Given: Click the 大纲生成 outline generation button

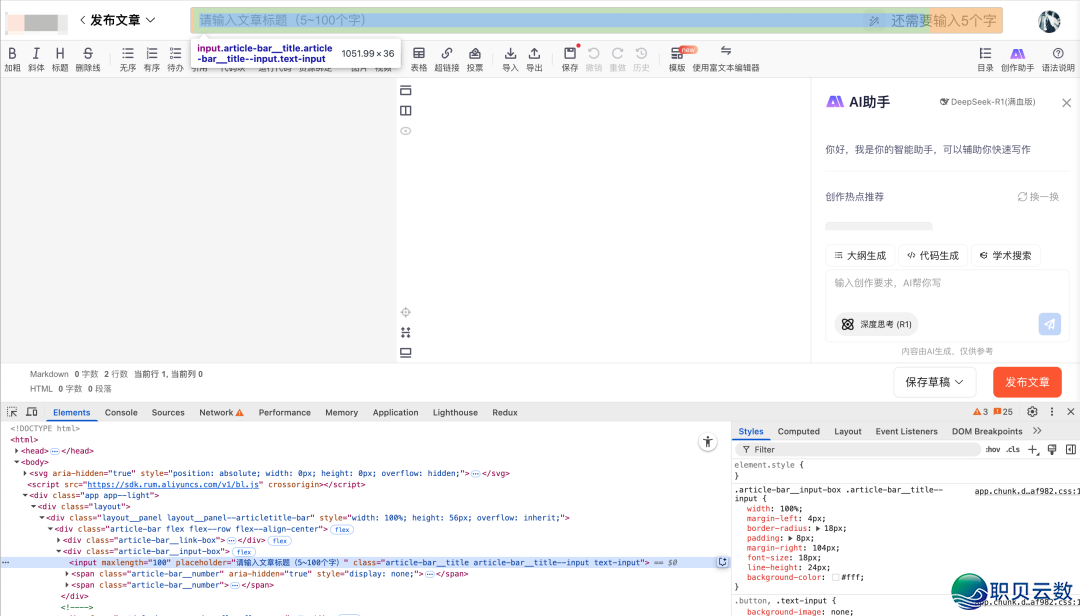Looking at the screenshot, I should pyautogui.click(x=859, y=256).
